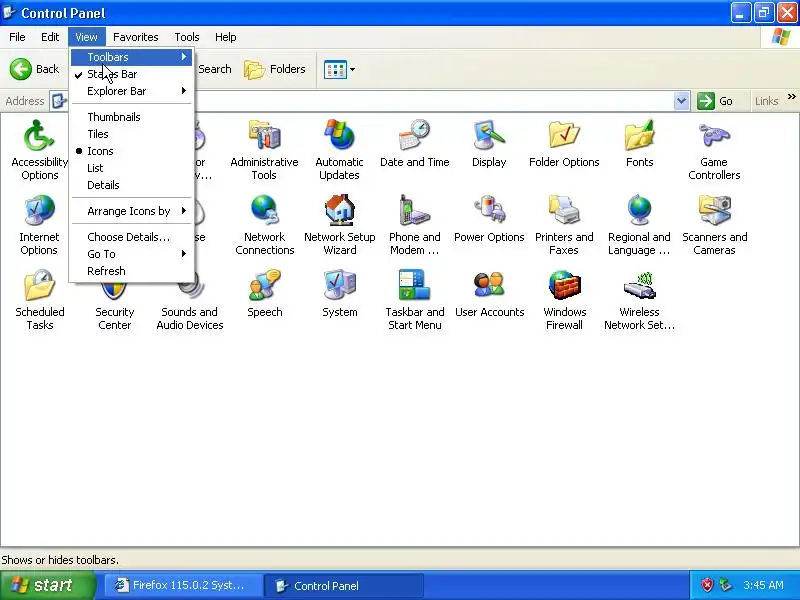Viewport: 800px width, 600px height.
Task: Click the system tray clock
Action: point(763,585)
